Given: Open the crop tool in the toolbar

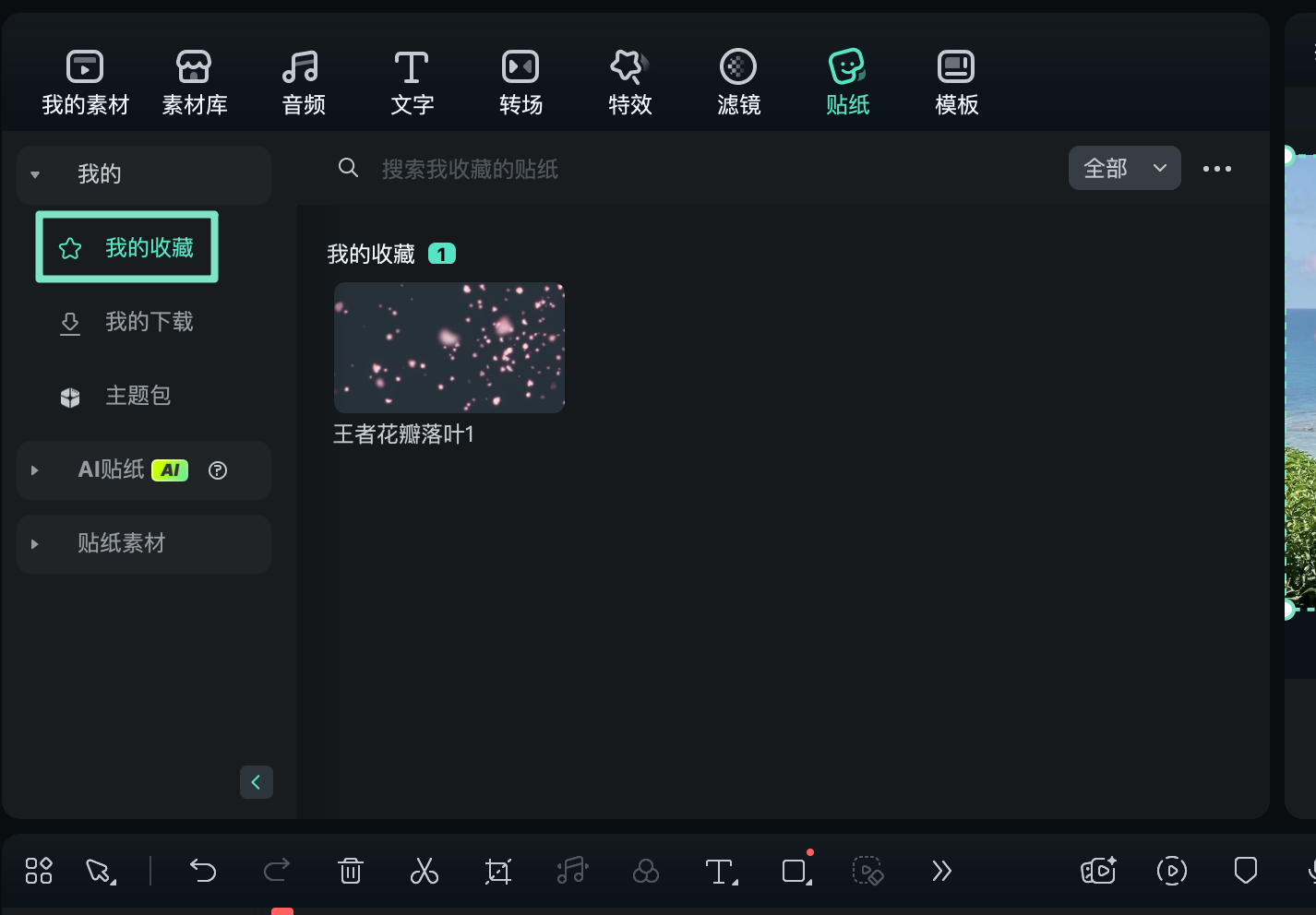Looking at the screenshot, I should (497, 871).
